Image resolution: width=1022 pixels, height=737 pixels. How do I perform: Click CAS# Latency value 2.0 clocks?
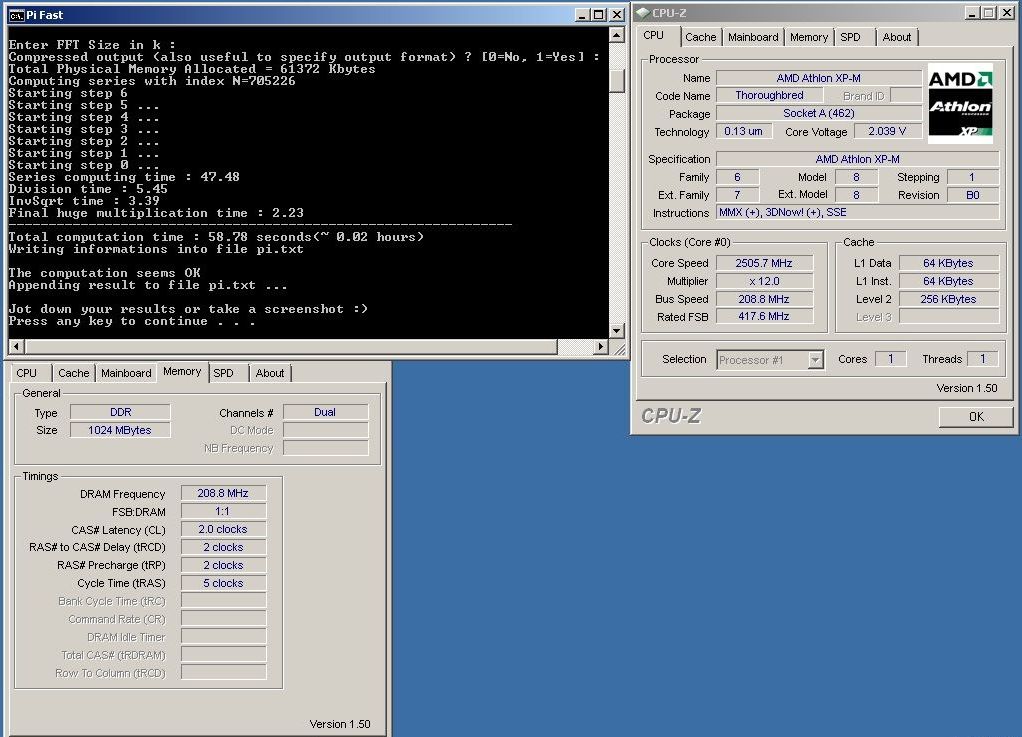point(223,529)
